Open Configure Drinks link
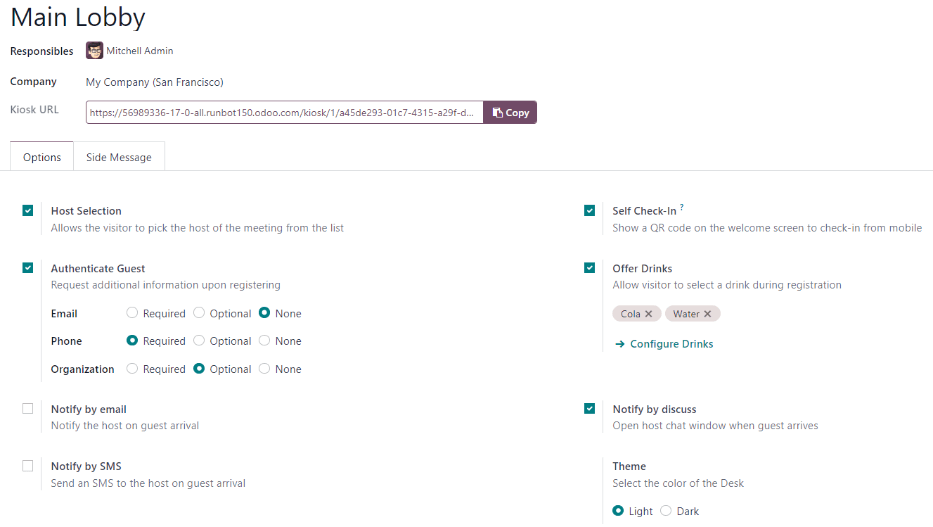This screenshot has width=933, height=527. pyautogui.click(x=664, y=344)
